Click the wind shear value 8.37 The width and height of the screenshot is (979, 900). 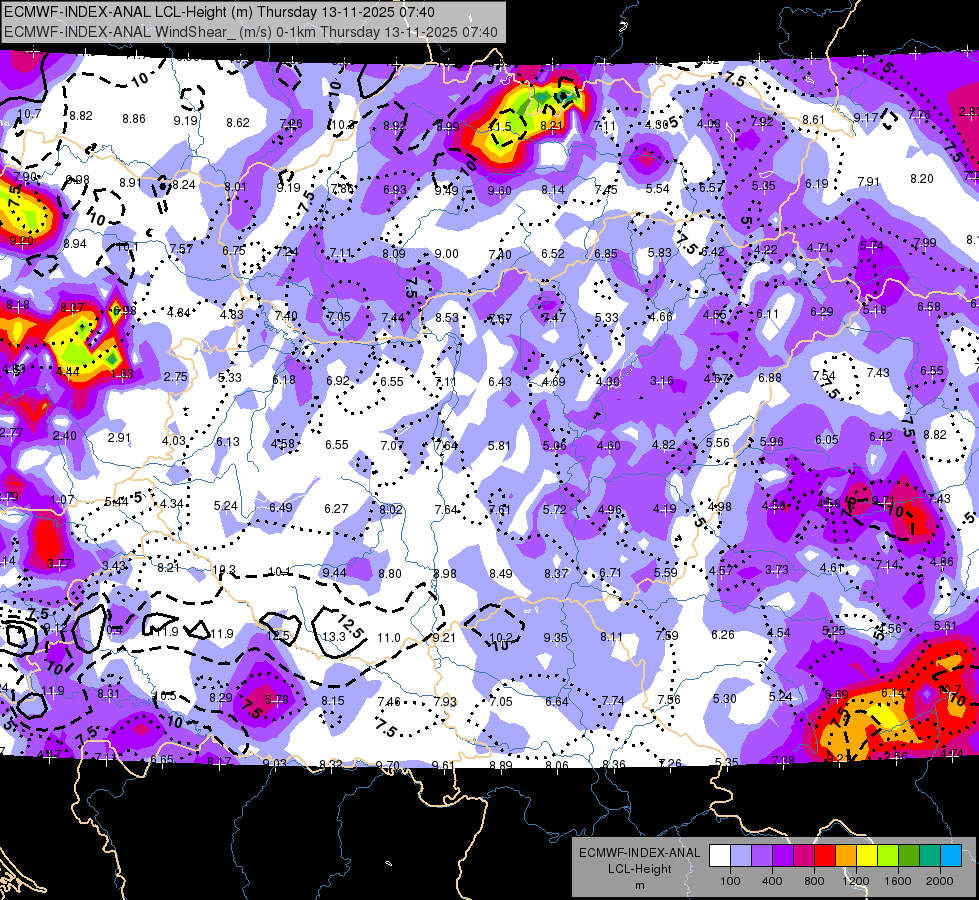pos(556,573)
